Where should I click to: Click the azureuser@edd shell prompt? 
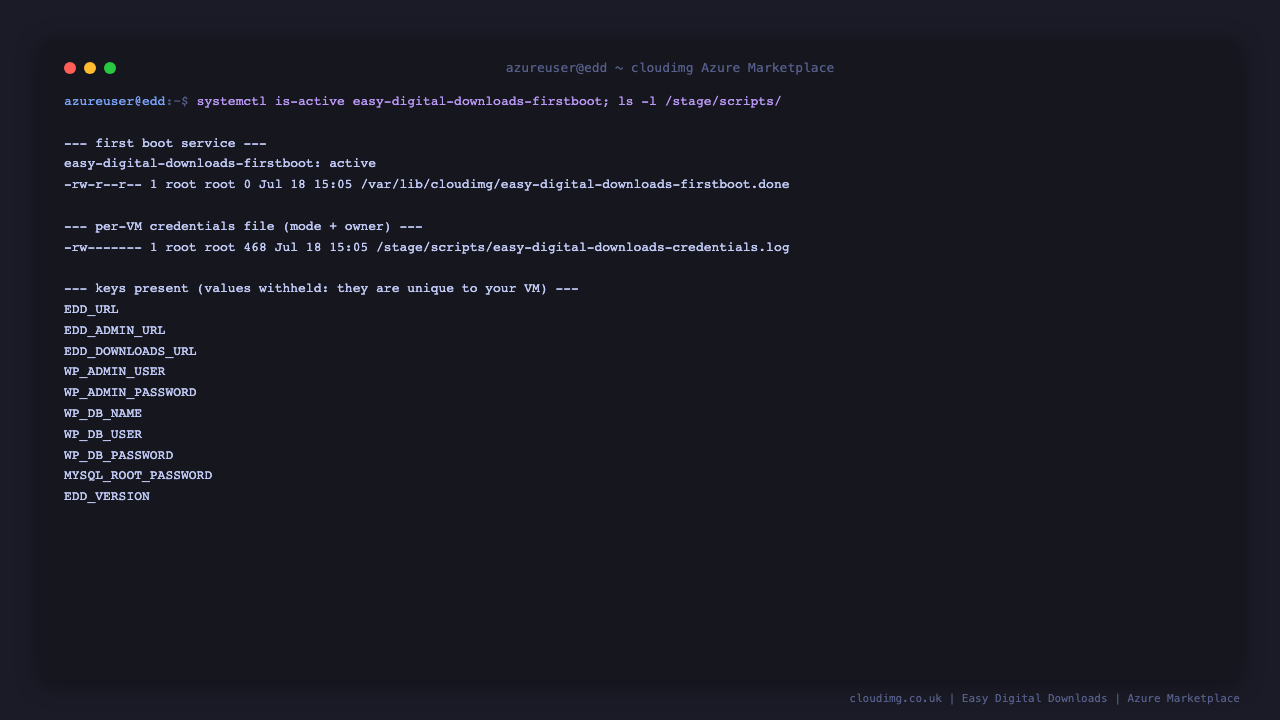click(126, 102)
